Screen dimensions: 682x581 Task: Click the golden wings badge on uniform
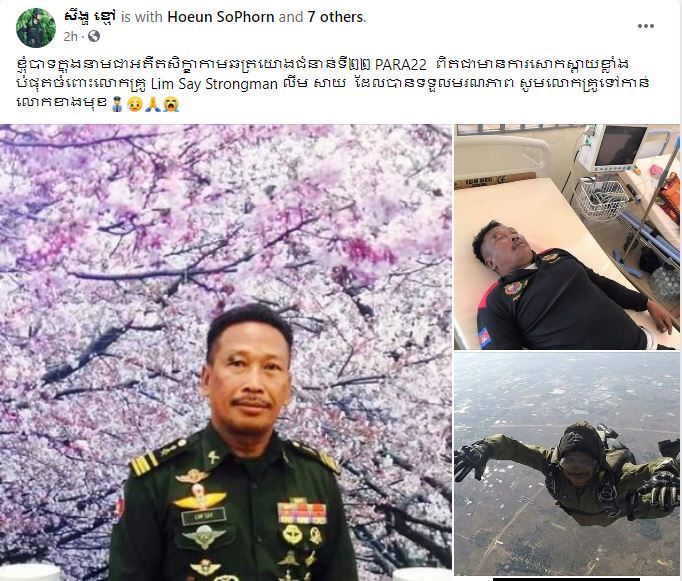200,499
